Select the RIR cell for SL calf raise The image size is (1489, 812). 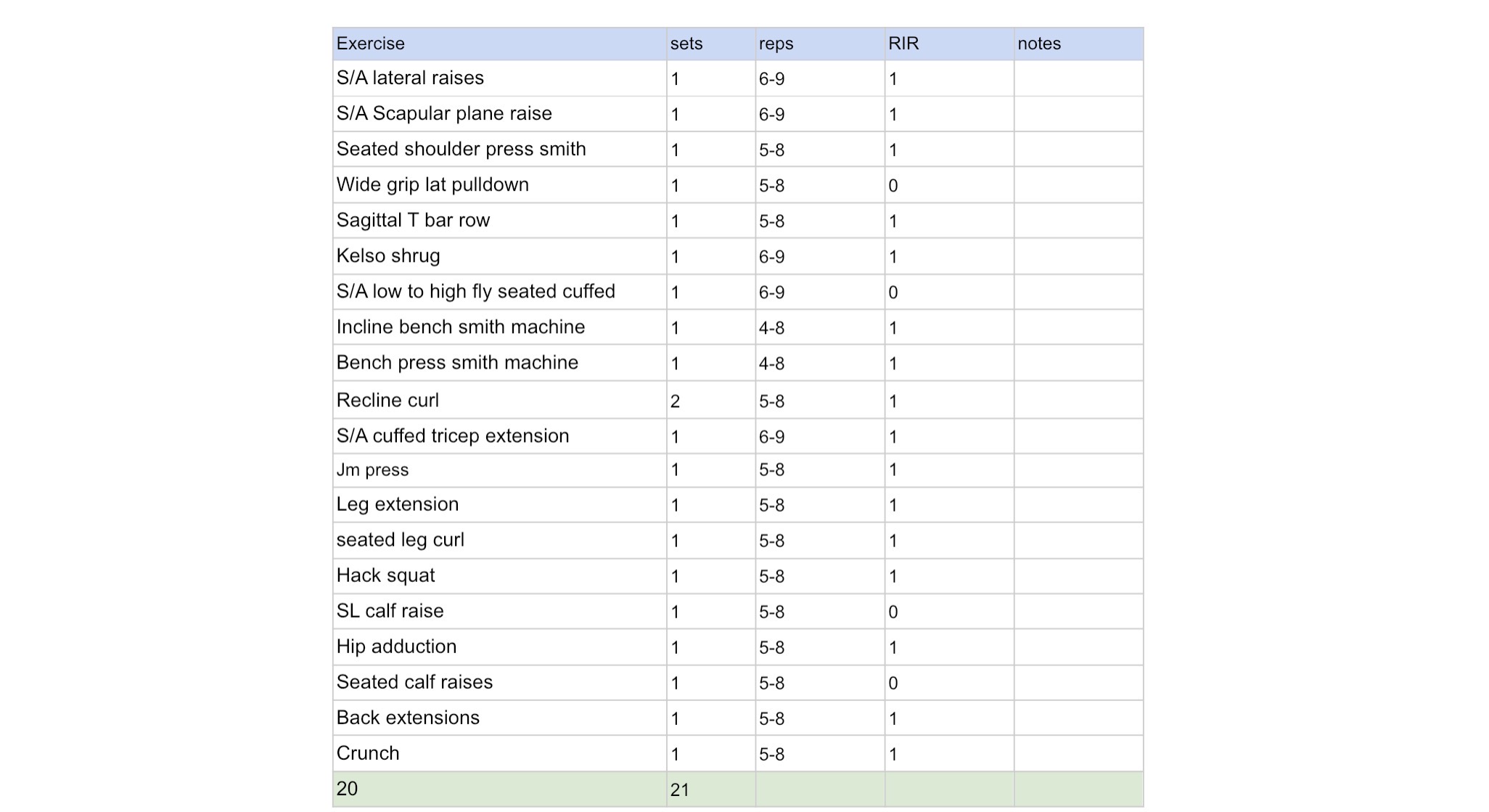949,612
